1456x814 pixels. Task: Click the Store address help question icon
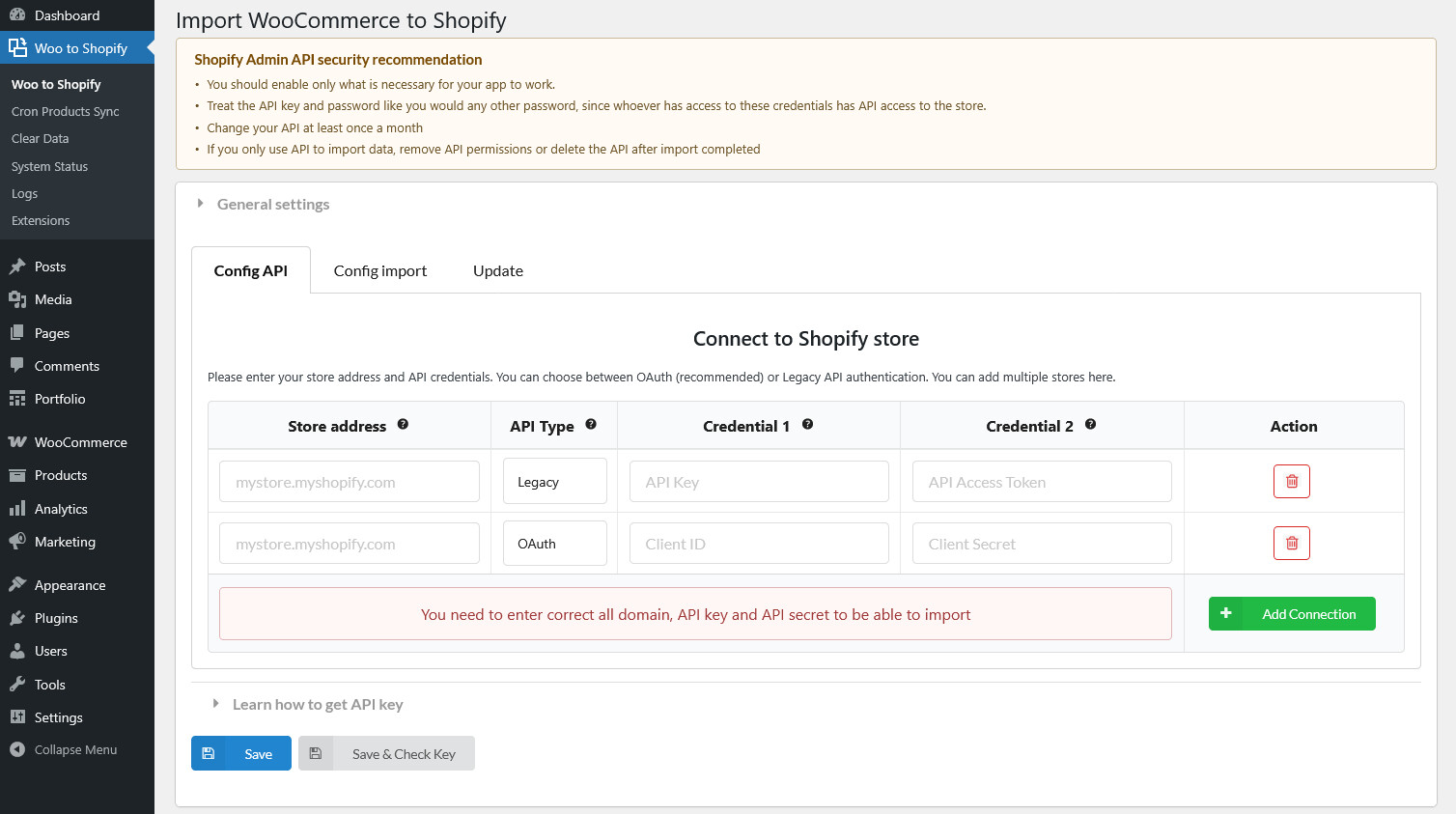tap(403, 425)
